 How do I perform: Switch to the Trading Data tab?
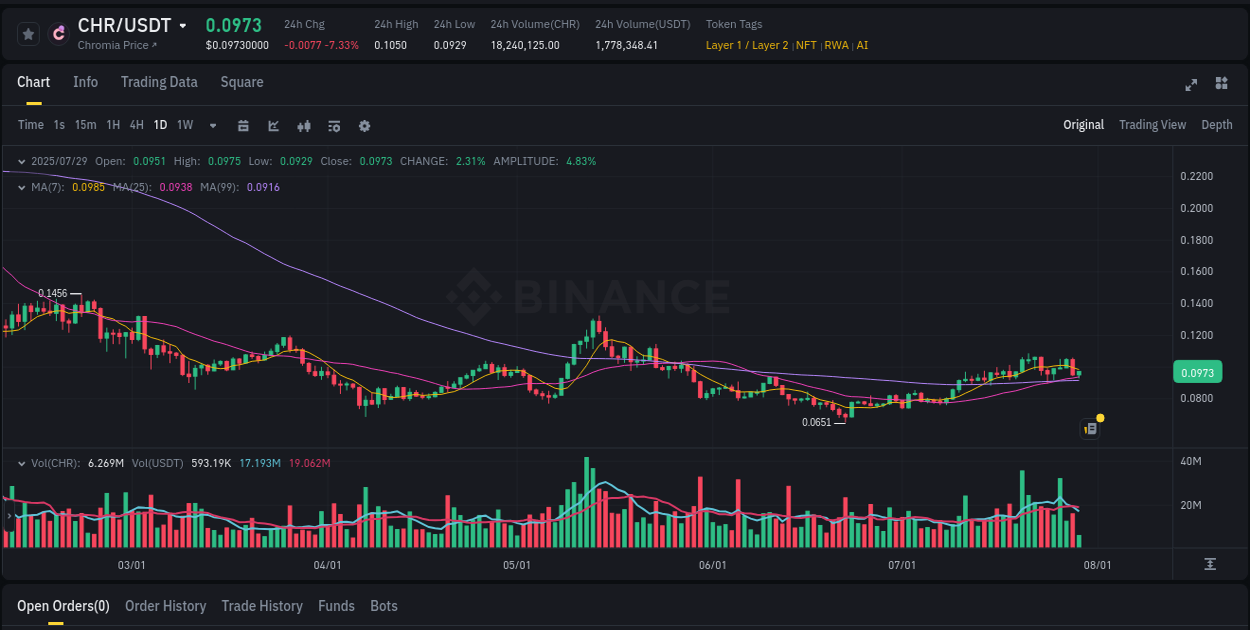pos(159,82)
